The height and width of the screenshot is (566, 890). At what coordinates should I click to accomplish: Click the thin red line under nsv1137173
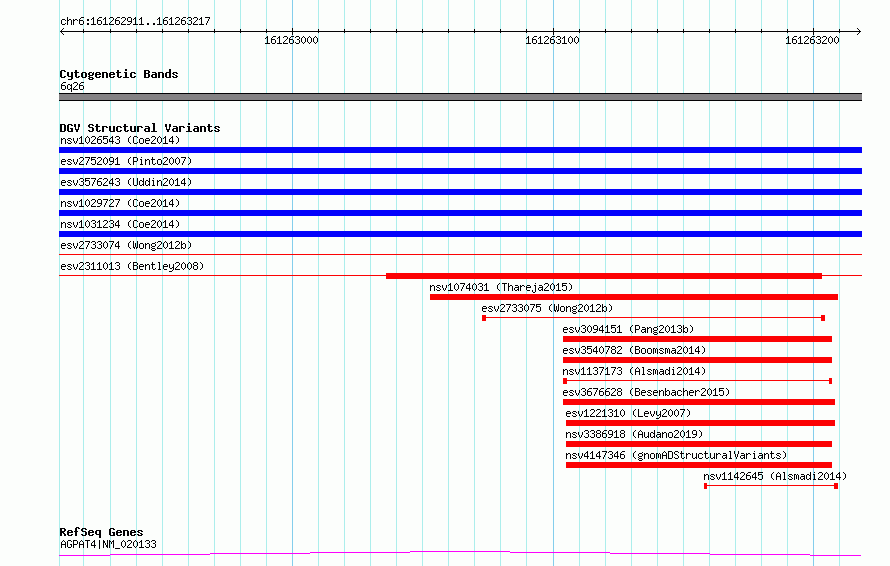point(698,381)
